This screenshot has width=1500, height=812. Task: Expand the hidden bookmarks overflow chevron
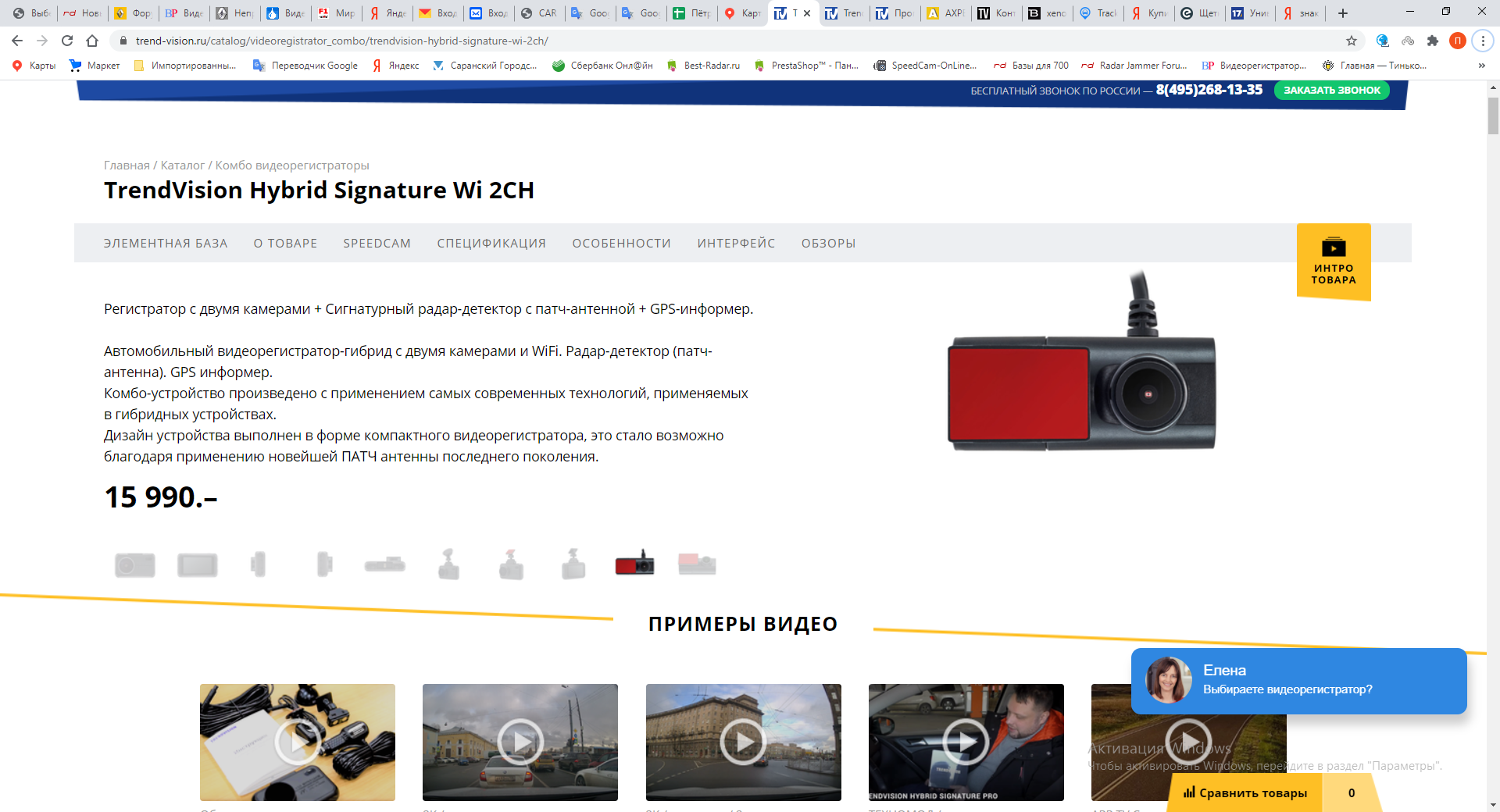1482,66
